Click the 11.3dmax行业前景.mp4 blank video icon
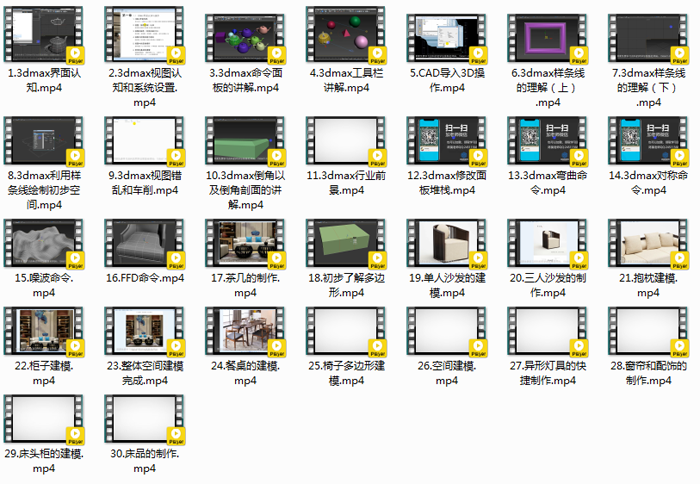Image resolution: width=700 pixels, height=484 pixels. click(345, 140)
